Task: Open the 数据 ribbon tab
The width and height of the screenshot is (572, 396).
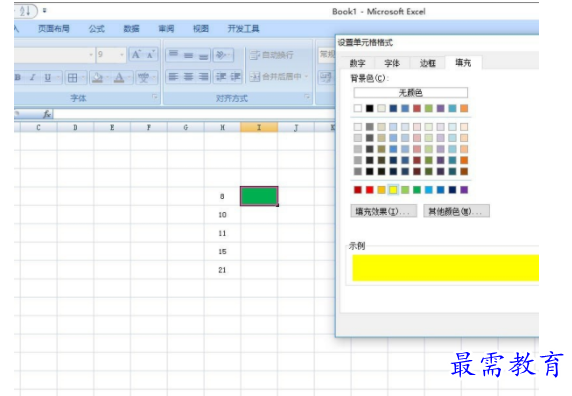Action: [x=131, y=28]
